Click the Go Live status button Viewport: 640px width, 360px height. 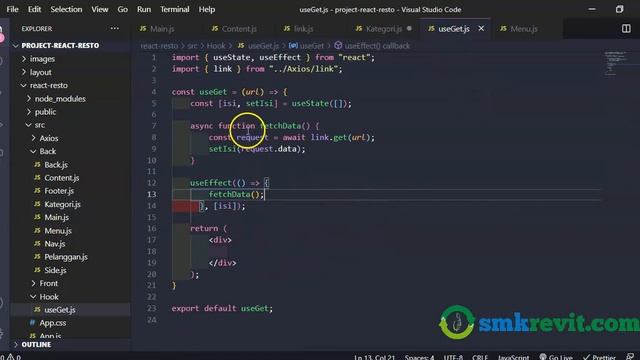click(x=556, y=357)
